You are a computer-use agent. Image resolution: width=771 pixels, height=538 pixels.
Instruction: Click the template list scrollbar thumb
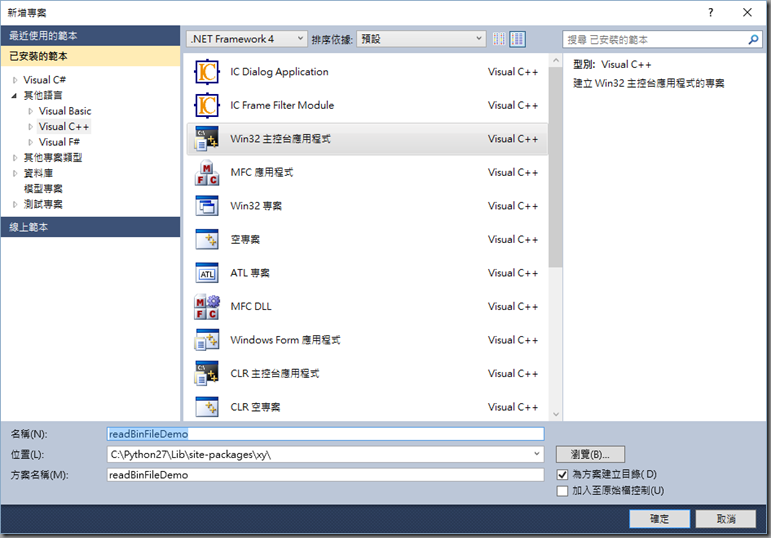556,167
